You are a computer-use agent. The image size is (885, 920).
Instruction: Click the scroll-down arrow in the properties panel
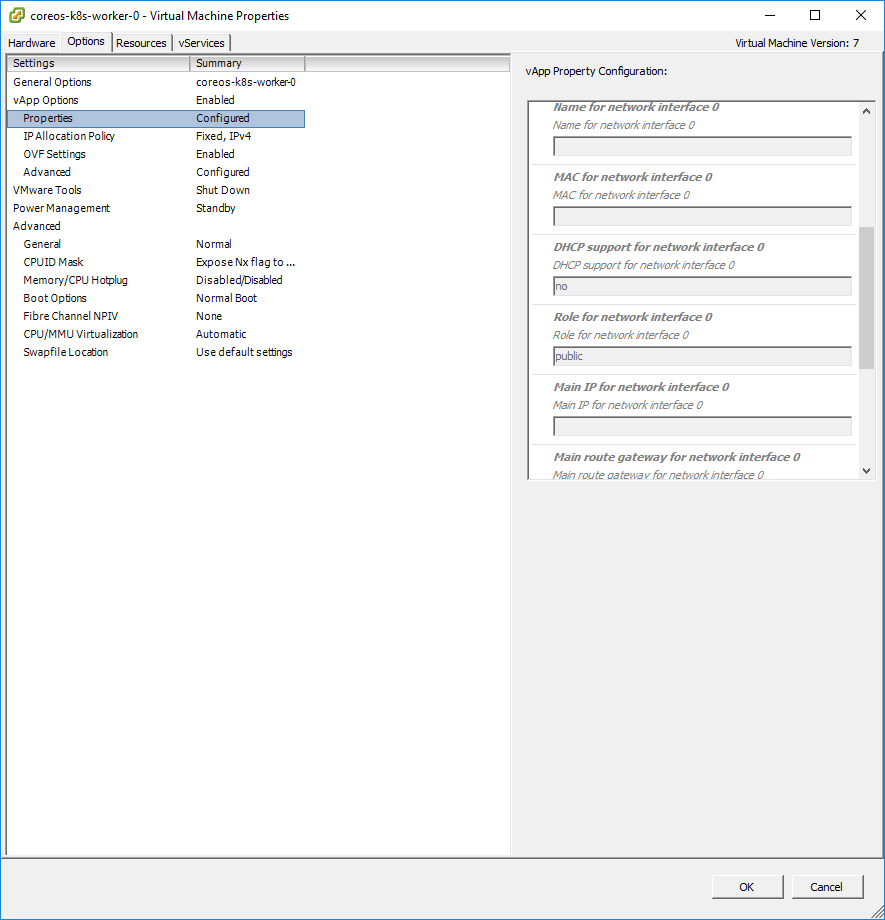[866, 470]
